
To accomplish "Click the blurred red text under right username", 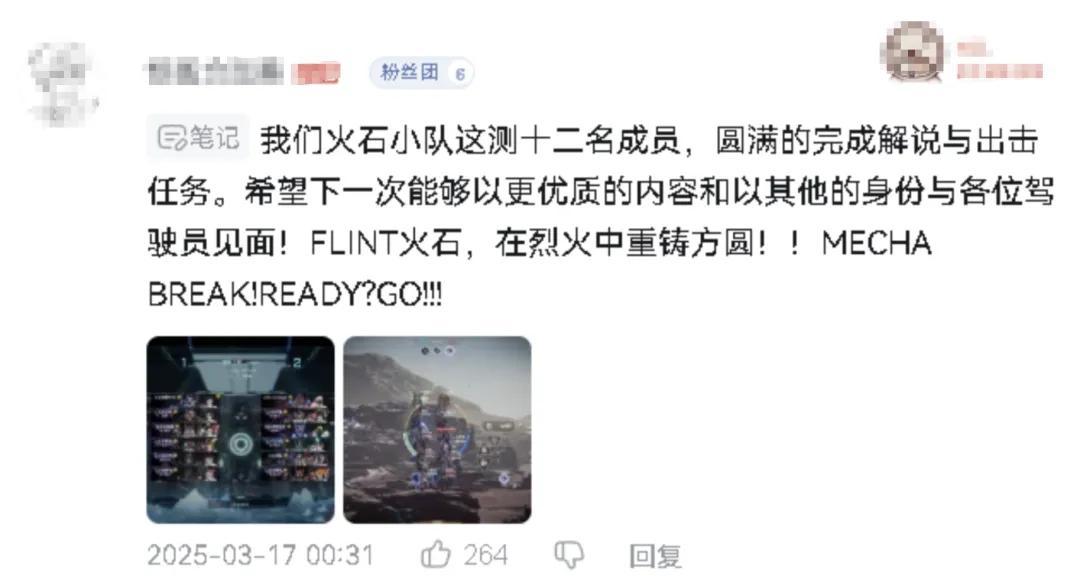I will (999, 71).
